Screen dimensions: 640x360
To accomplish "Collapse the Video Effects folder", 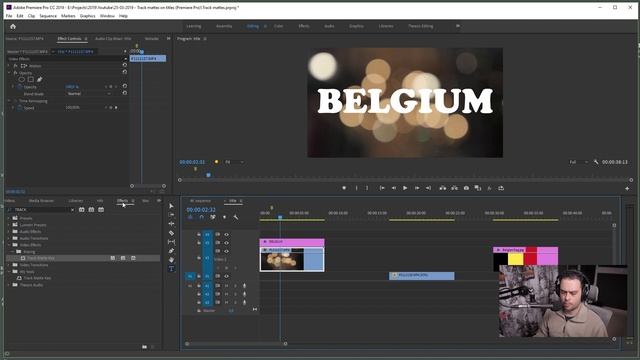I will (9, 245).
